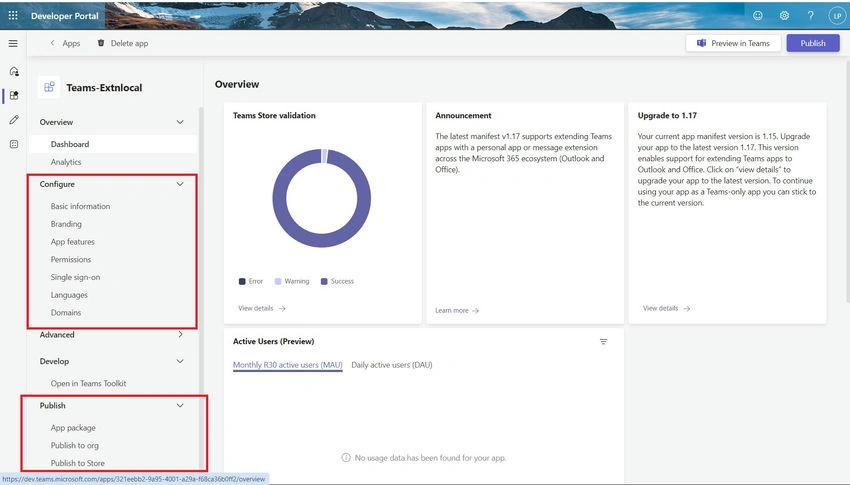850x485 pixels.
Task: Click View details under Teams Store validation
Action: [262, 308]
